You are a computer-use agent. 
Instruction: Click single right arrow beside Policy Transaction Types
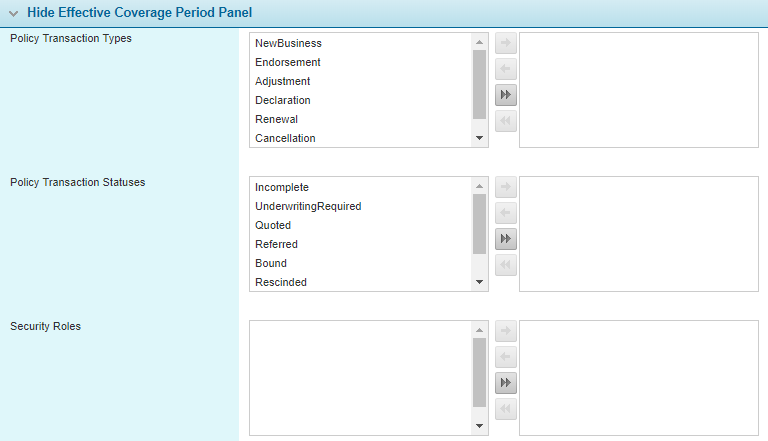pyautogui.click(x=505, y=43)
